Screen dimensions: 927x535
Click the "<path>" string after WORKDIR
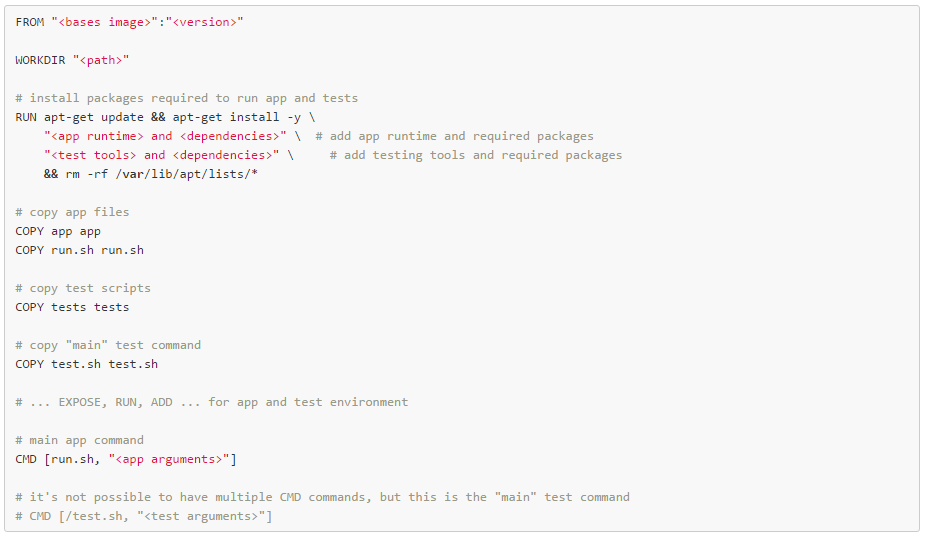coord(101,60)
